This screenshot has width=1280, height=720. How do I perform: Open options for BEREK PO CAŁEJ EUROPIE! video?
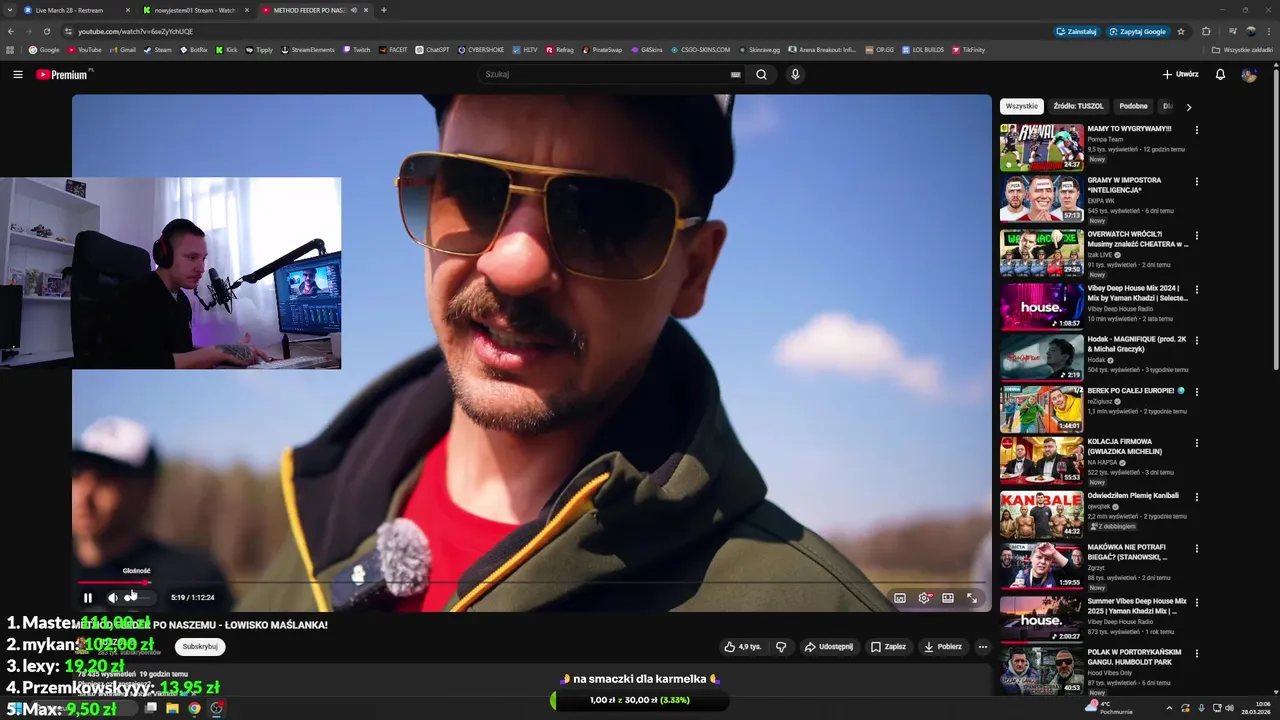tap(1196, 392)
